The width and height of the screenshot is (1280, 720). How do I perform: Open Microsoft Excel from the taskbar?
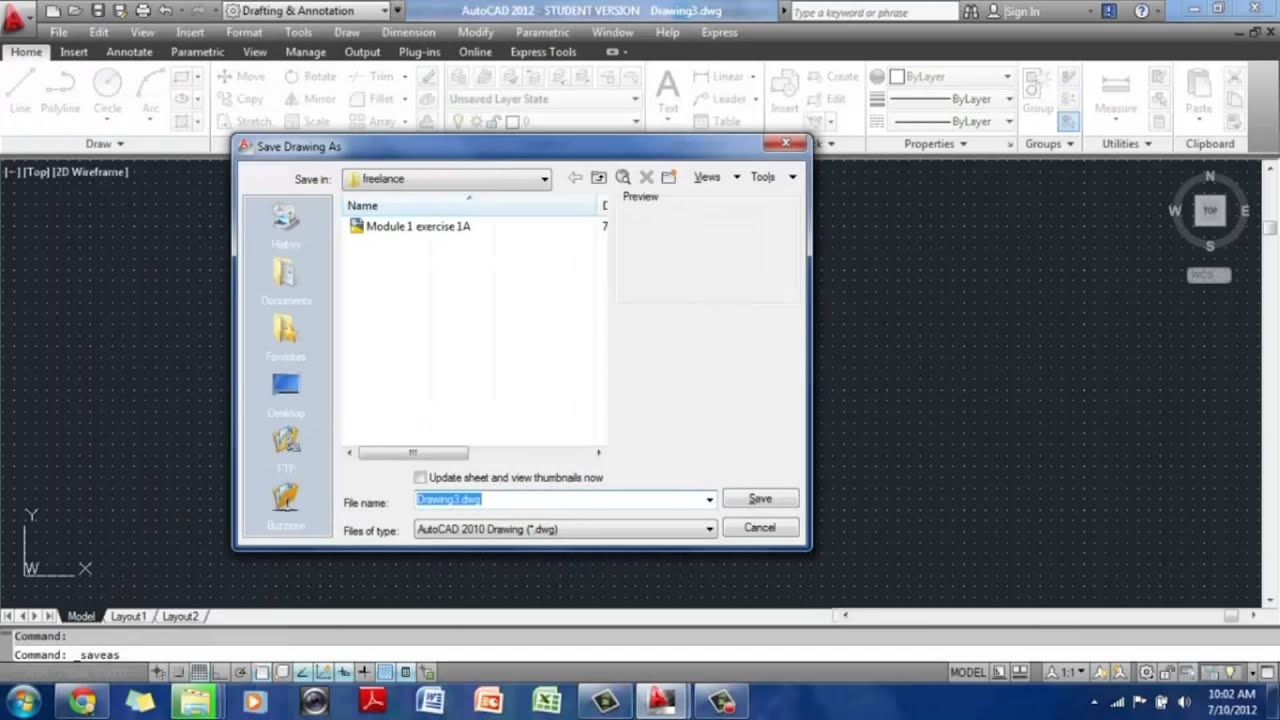[x=546, y=701]
